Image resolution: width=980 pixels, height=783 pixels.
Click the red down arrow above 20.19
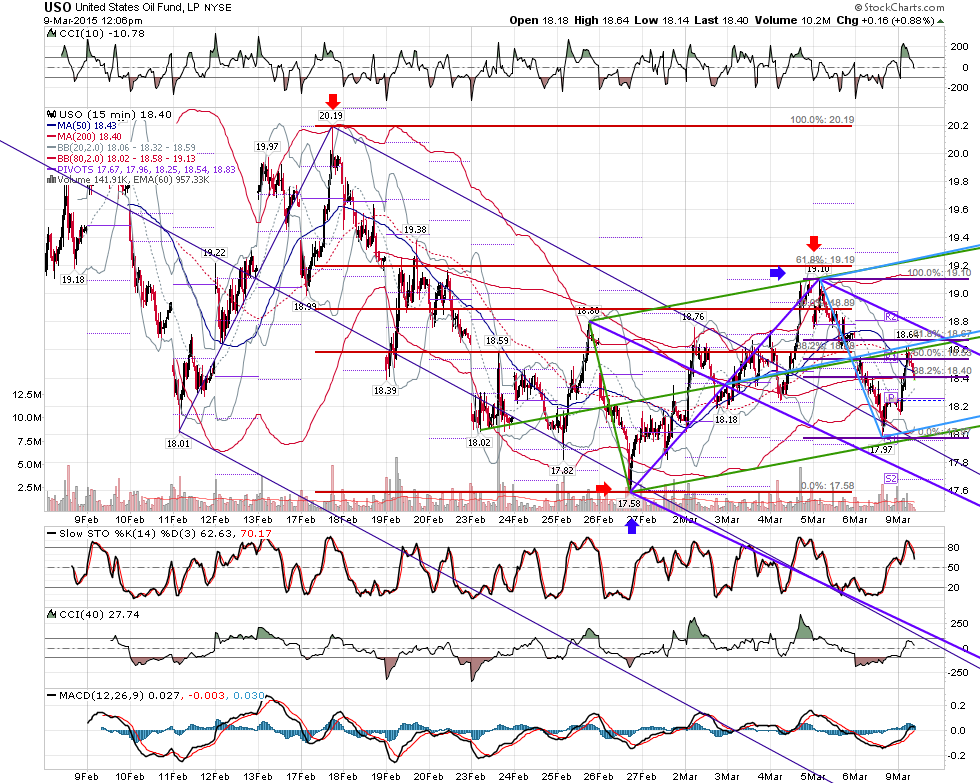tap(332, 102)
